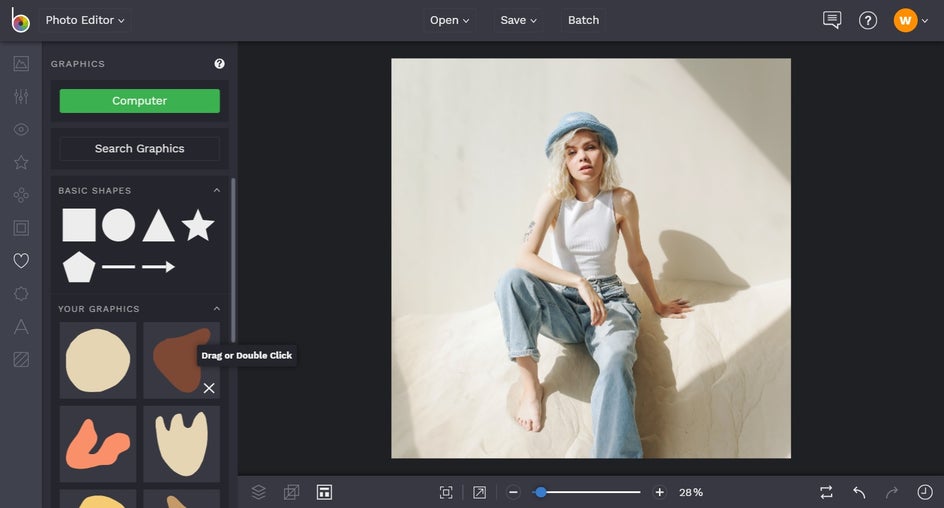Open the Open menu
944x508 pixels.
point(449,20)
